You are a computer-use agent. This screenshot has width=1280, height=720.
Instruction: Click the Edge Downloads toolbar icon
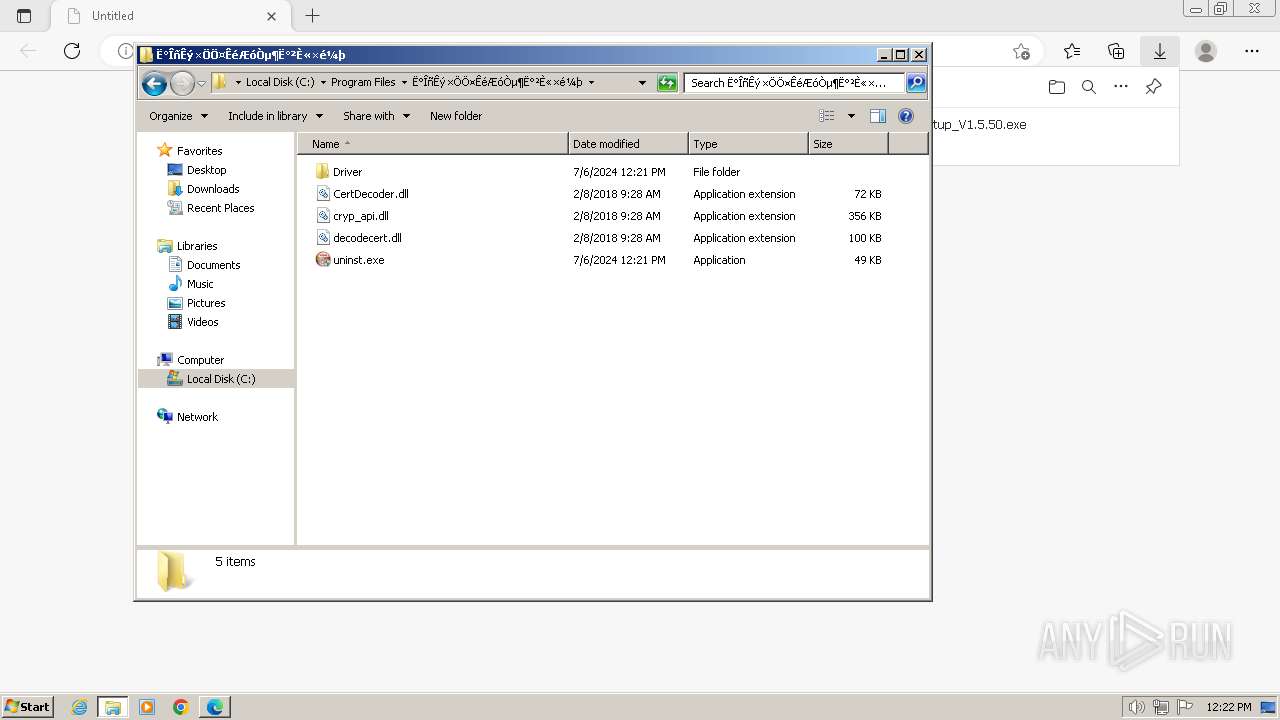(1160, 51)
